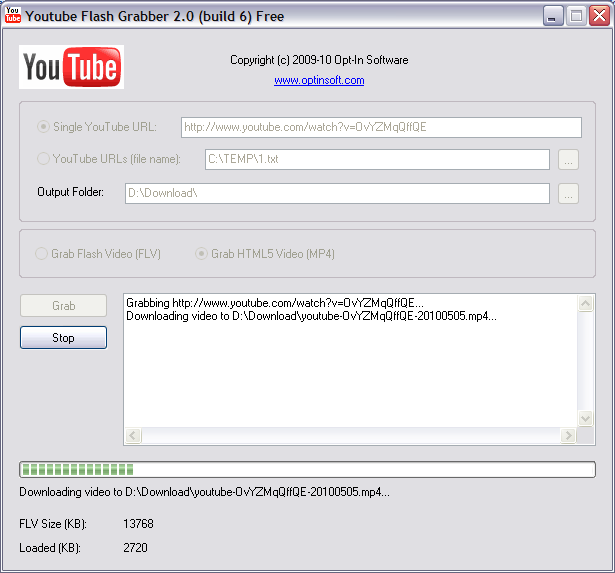Close the Youtube Flash Grabber window
The height and width of the screenshot is (573, 615).
click(599, 16)
